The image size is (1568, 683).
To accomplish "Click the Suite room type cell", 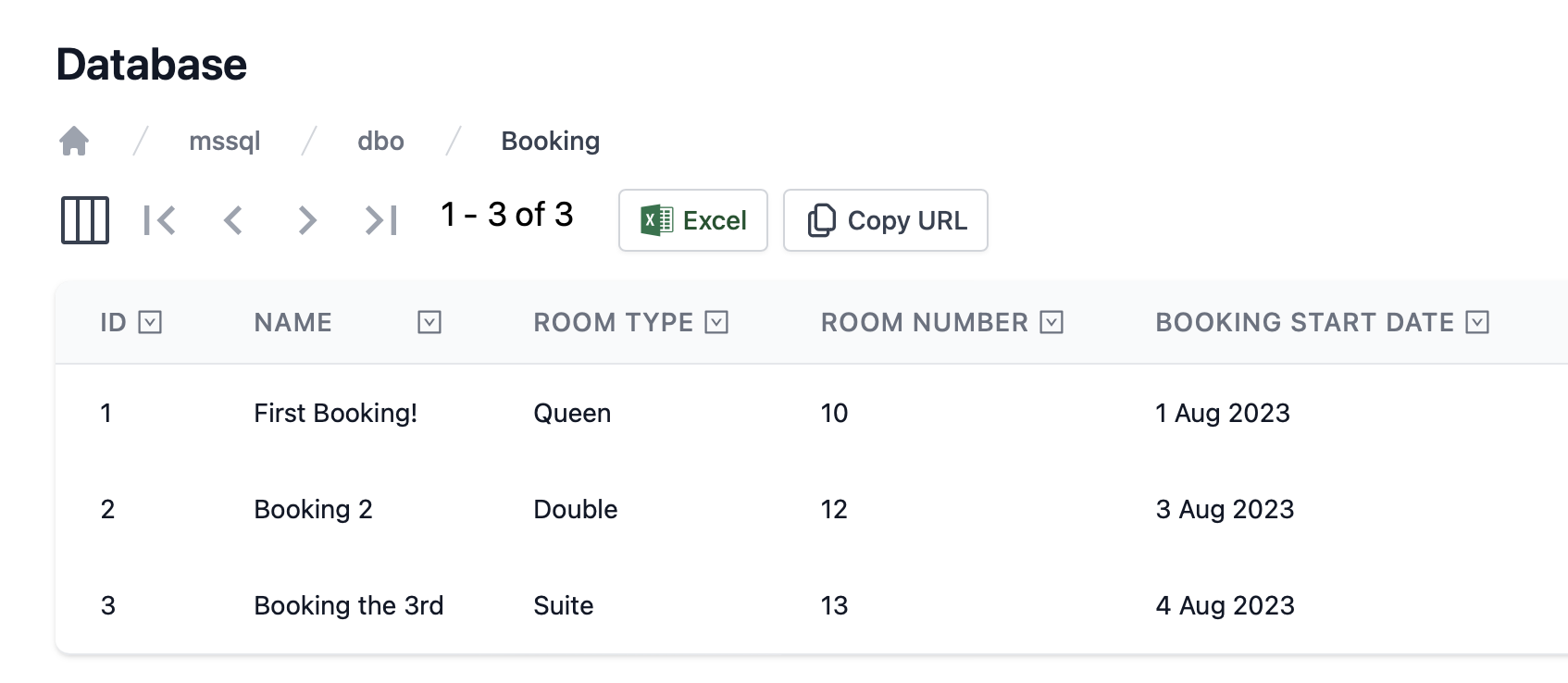I will [x=564, y=605].
